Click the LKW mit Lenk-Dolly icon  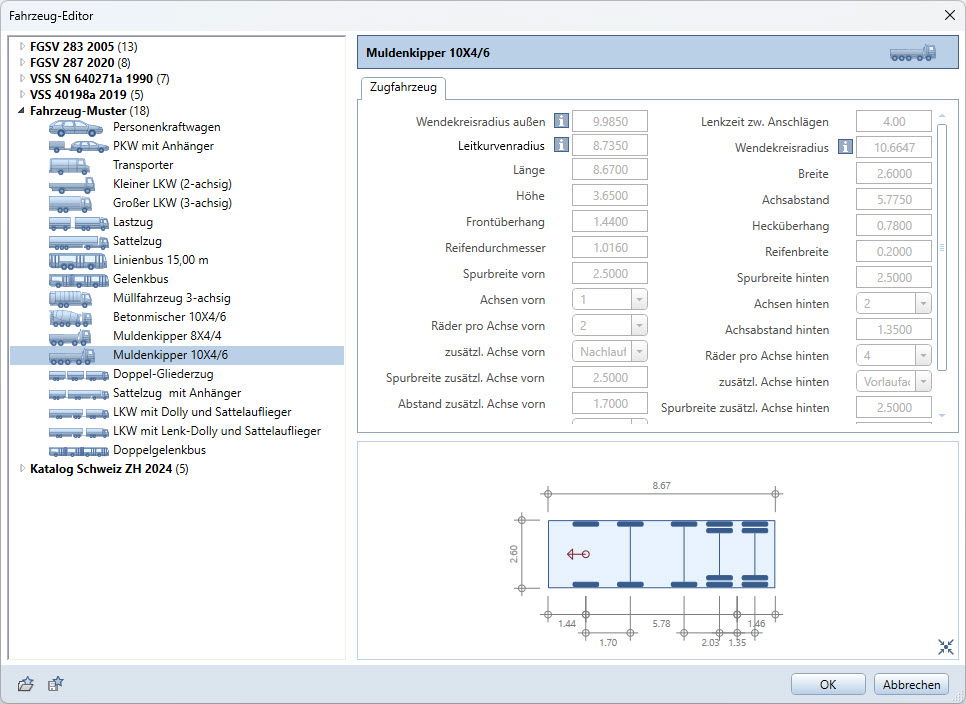click(x=78, y=432)
